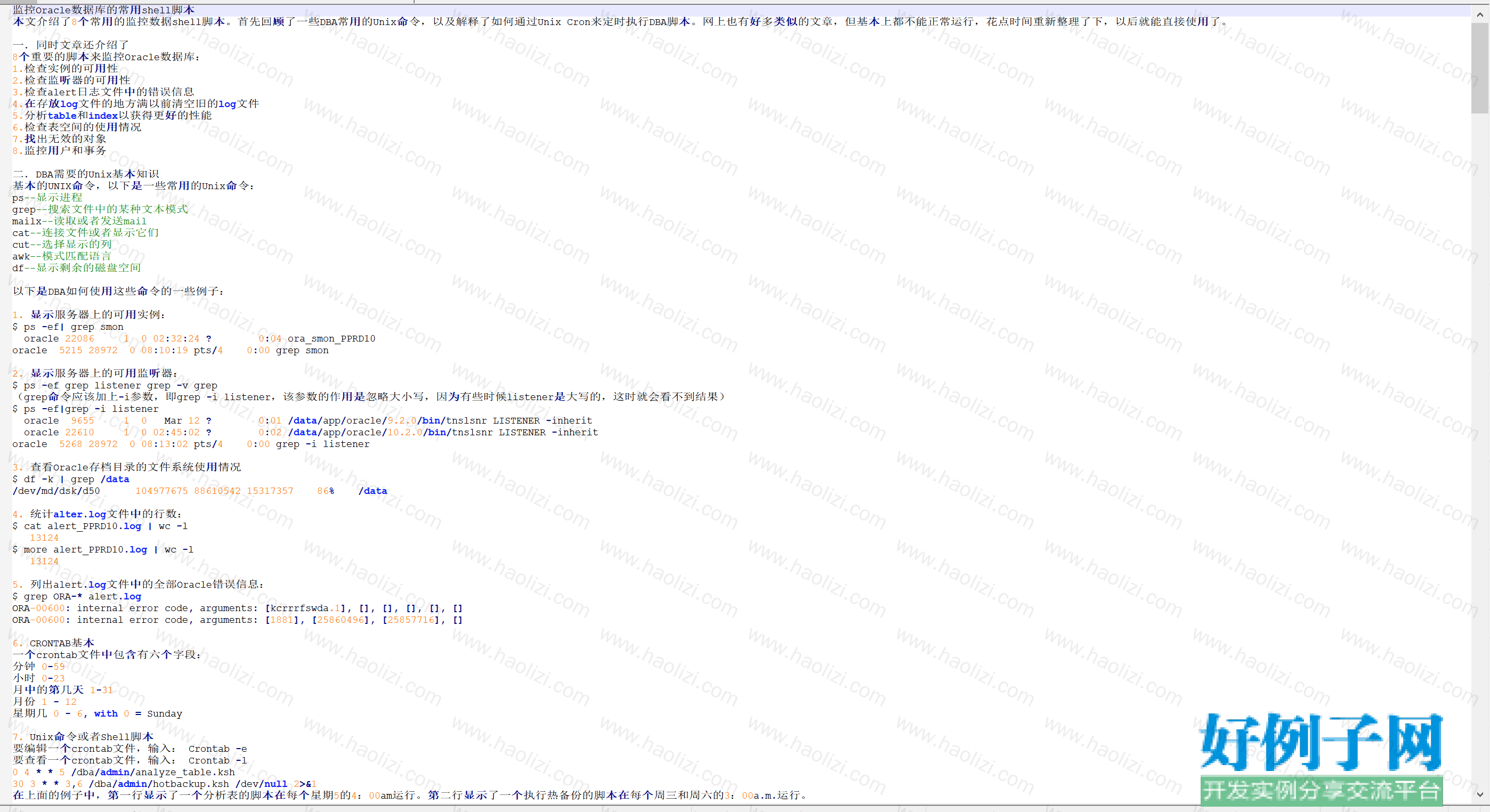Click the line "ps--显示进程"
The image size is (1490, 812).
[47, 197]
